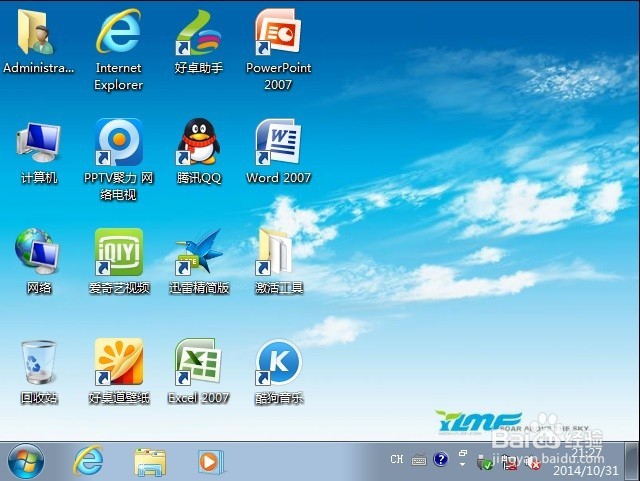This screenshot has height=481, width=640.
Task: Launch Word 2007 shortcut
Action: [278, 142]
